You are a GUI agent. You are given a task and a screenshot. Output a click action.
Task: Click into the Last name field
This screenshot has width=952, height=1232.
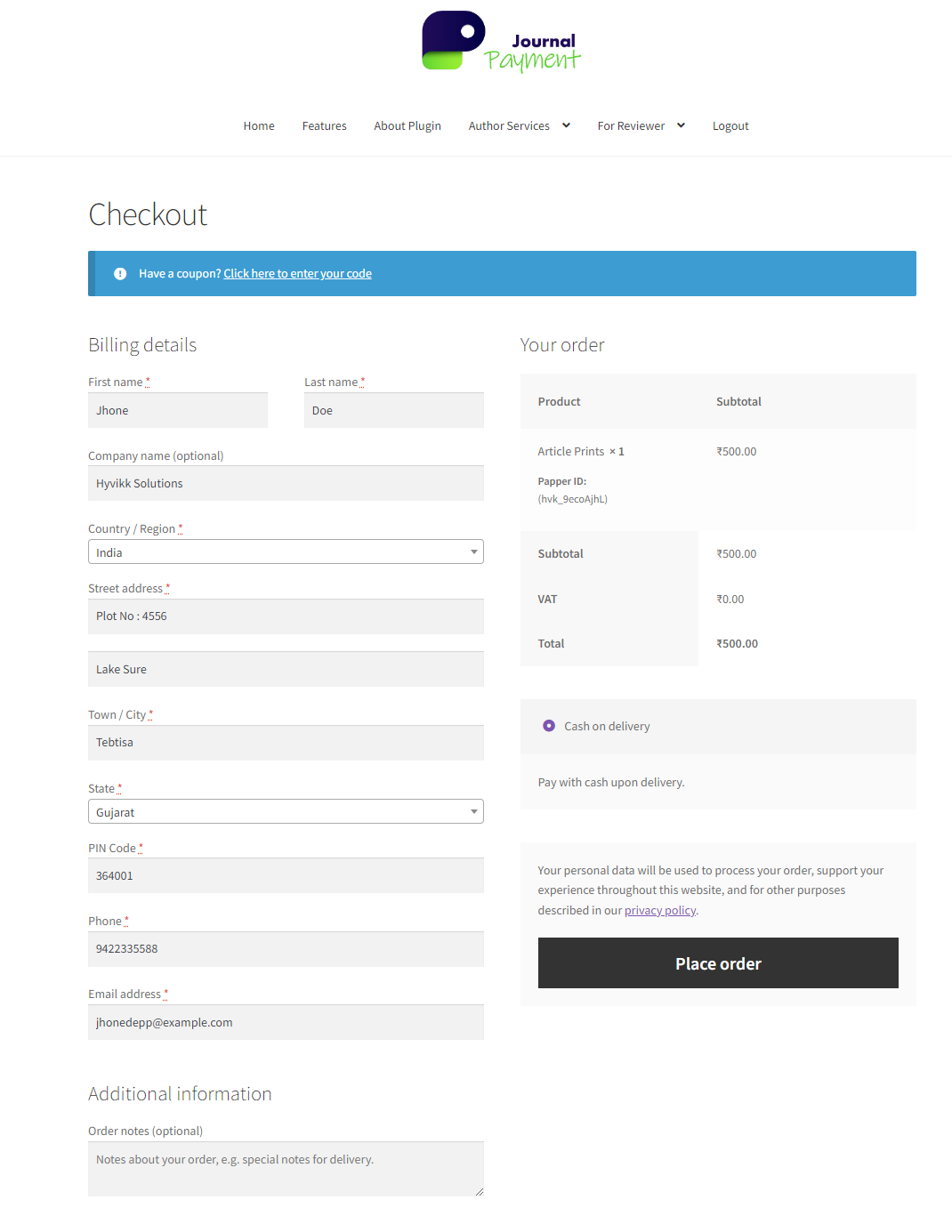(x=393, y=411)
